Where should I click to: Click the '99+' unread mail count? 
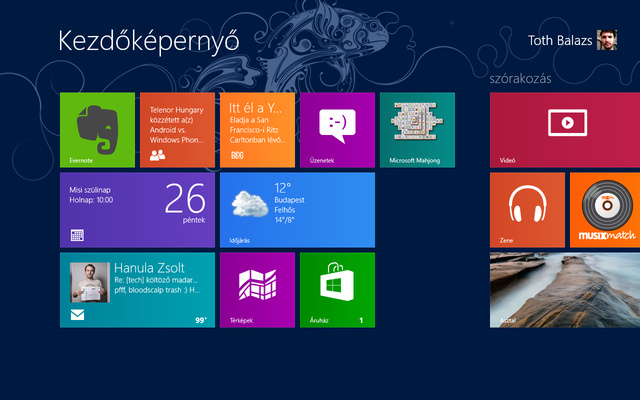(x=201, y=320)
